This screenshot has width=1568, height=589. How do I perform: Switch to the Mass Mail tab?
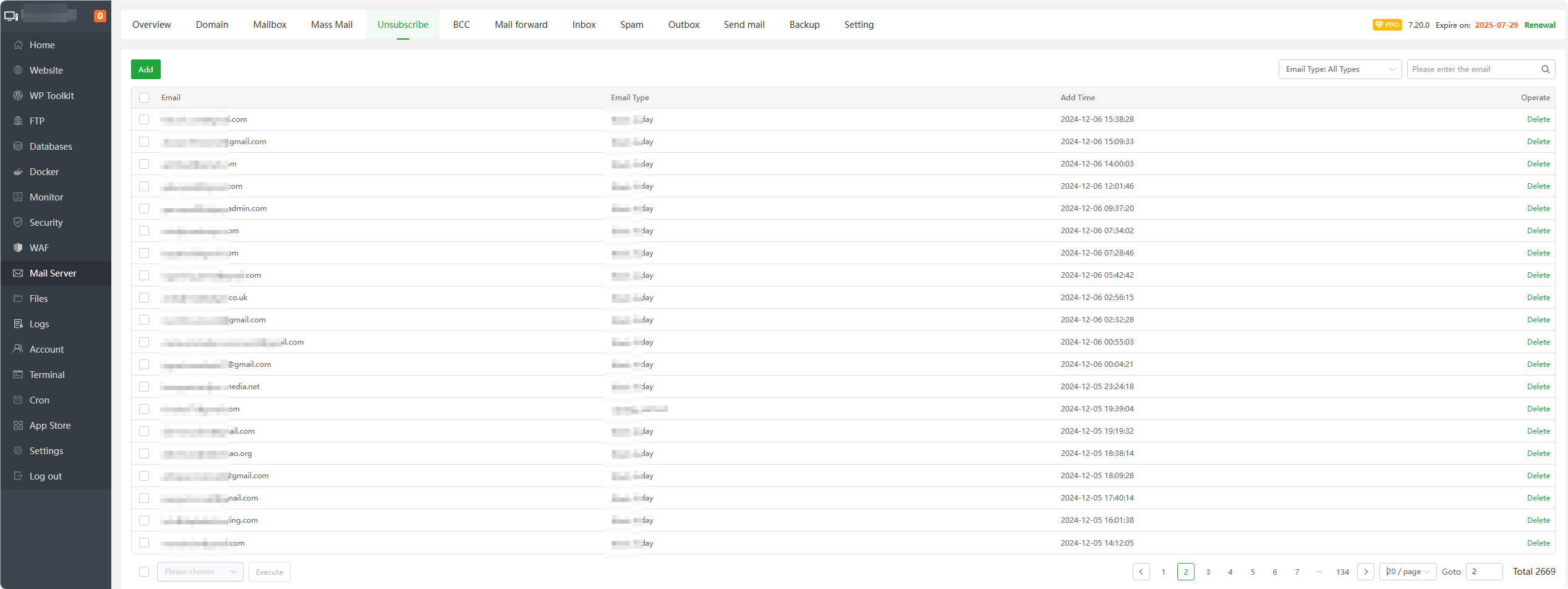point(332,25)
